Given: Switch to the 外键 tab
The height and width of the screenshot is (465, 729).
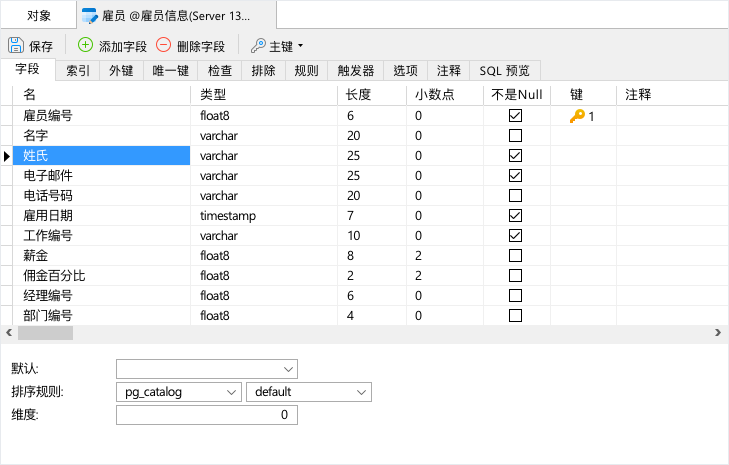Looking at the screenshot, I should [x=121, y=71].
